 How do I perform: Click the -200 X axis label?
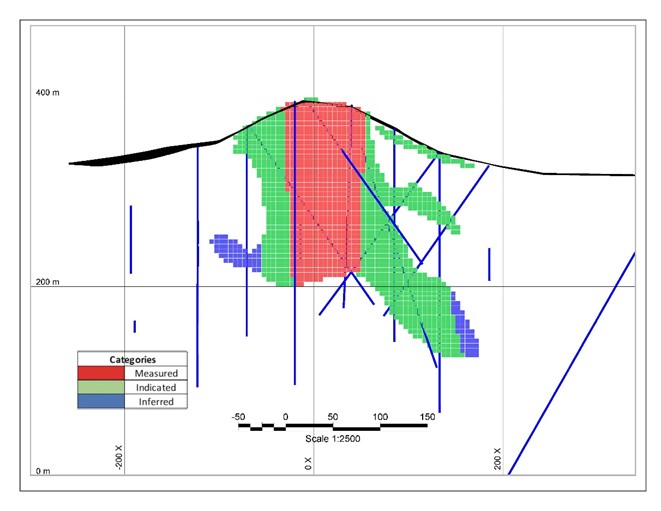coord(119,457)
